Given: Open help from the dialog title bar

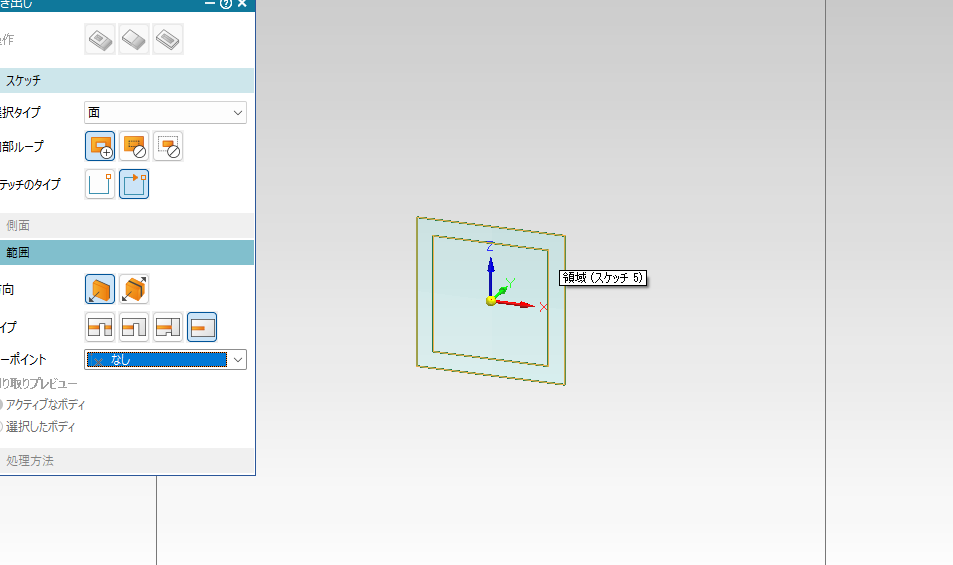Looking at the screenshot, I should pos(225,4).
